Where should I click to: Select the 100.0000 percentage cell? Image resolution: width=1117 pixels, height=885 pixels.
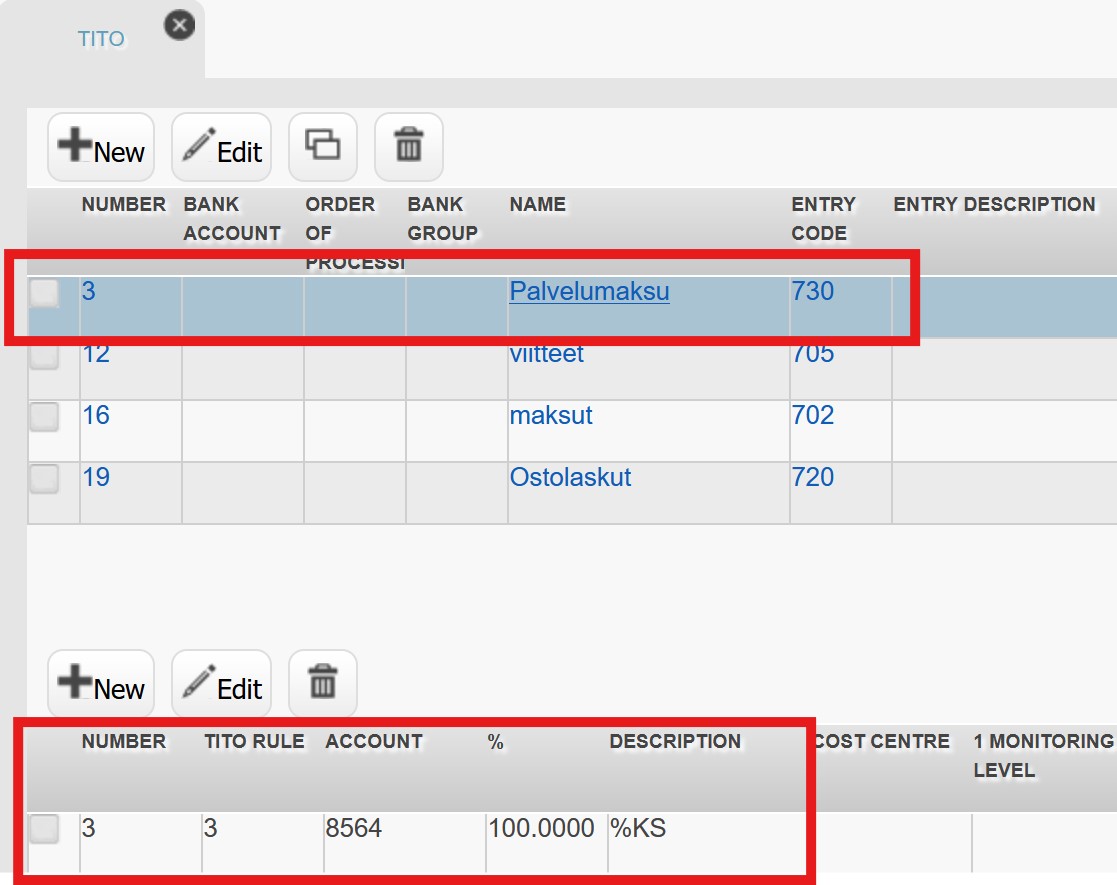coord(541,829)
